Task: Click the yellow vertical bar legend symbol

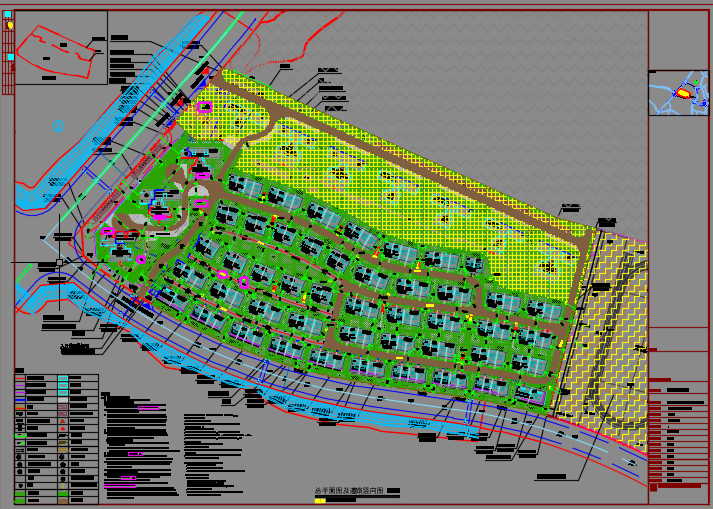Action: pos(63,486)
